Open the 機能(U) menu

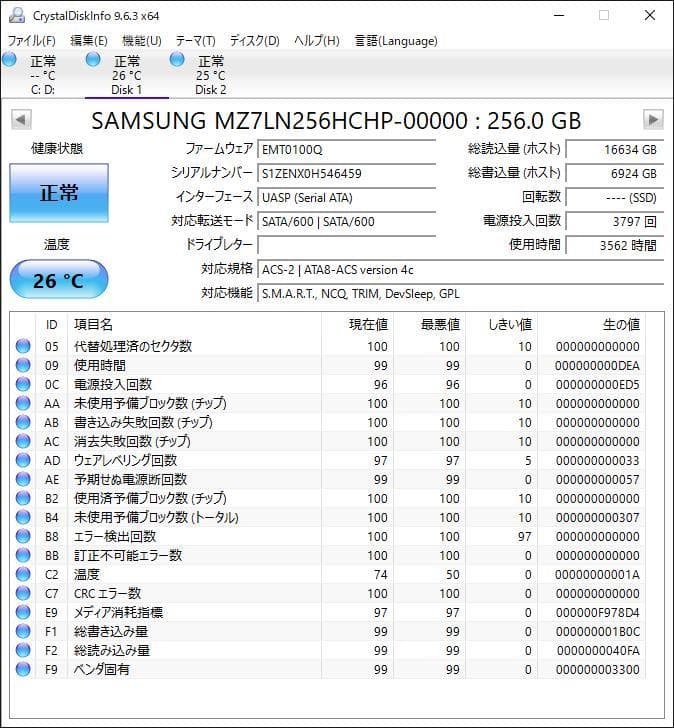pos(142,41)
